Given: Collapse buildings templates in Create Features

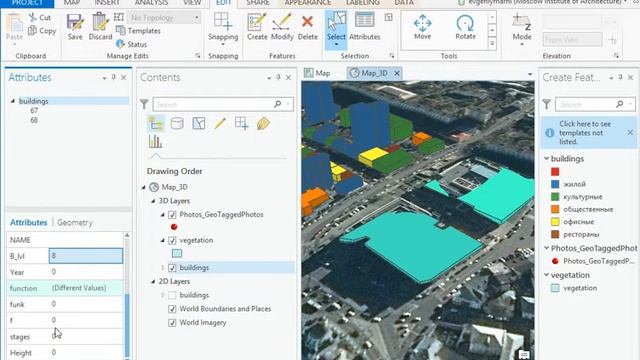Looking at the screenshot, I should pos(547,158).
